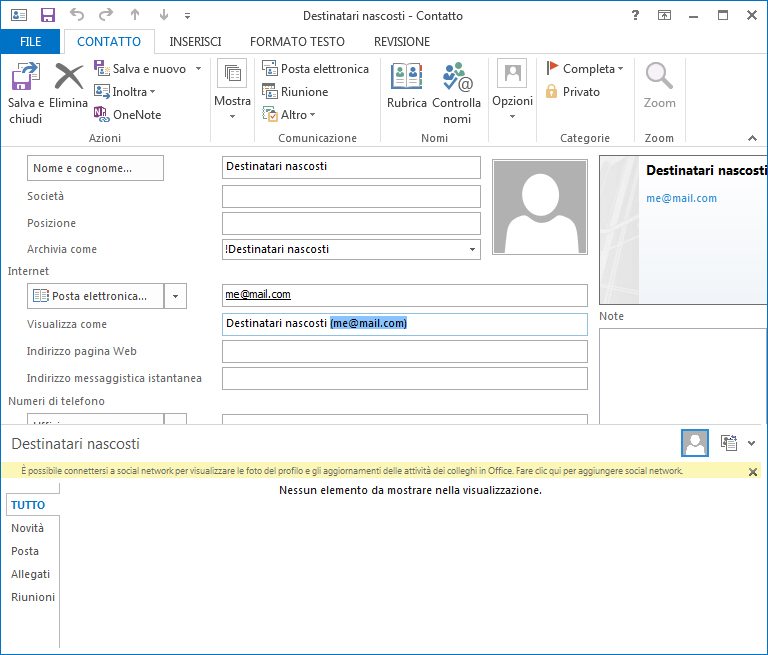The height and width of the screenshot is (655, 768).
Task: Click the Salva e chiudi icon
Action: click(25, 77)
